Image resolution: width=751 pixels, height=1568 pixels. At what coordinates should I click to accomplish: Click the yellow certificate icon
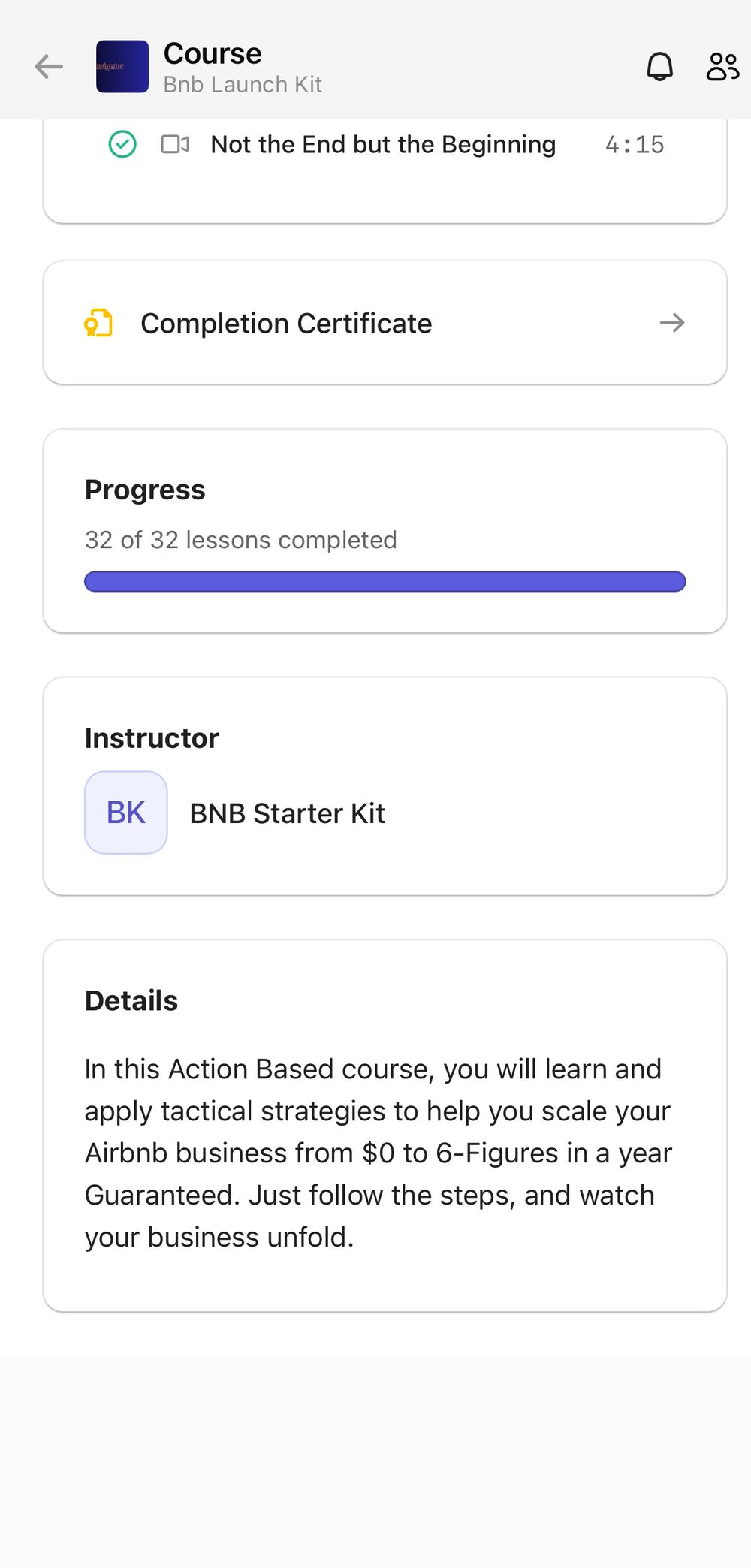98,324
